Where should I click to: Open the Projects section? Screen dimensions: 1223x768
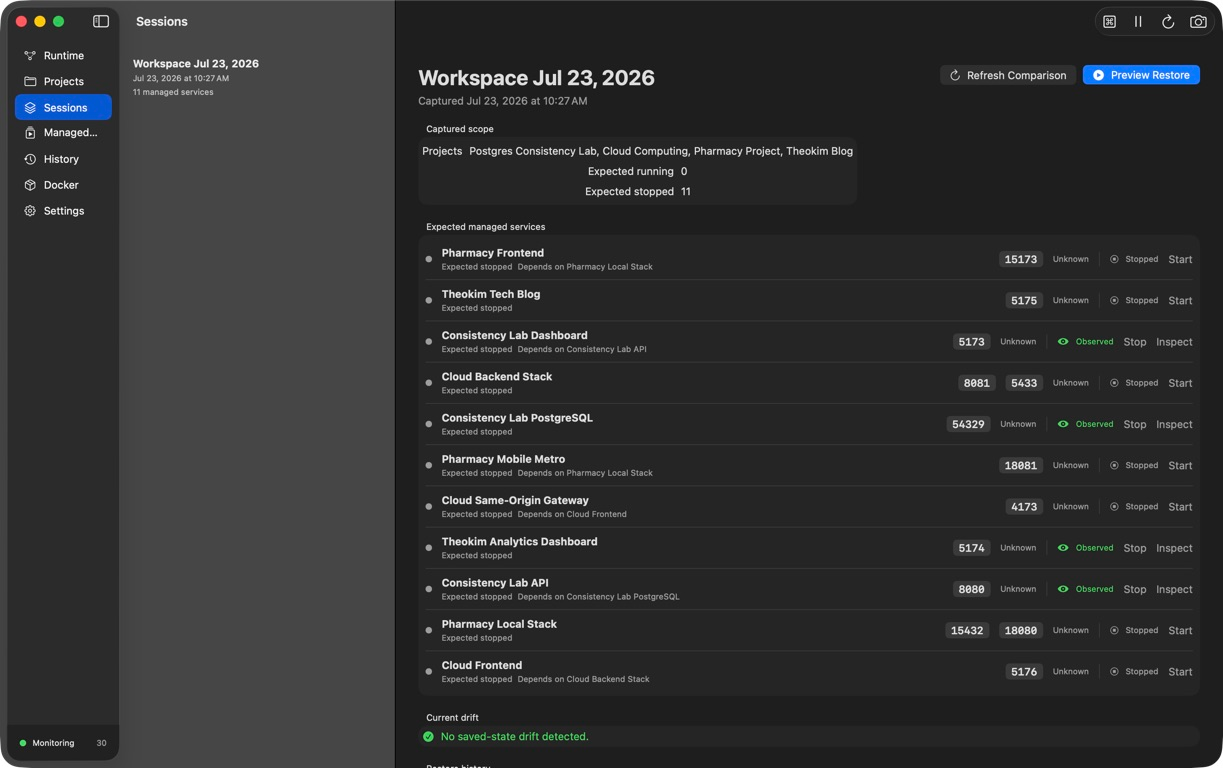tap(63, 82)
